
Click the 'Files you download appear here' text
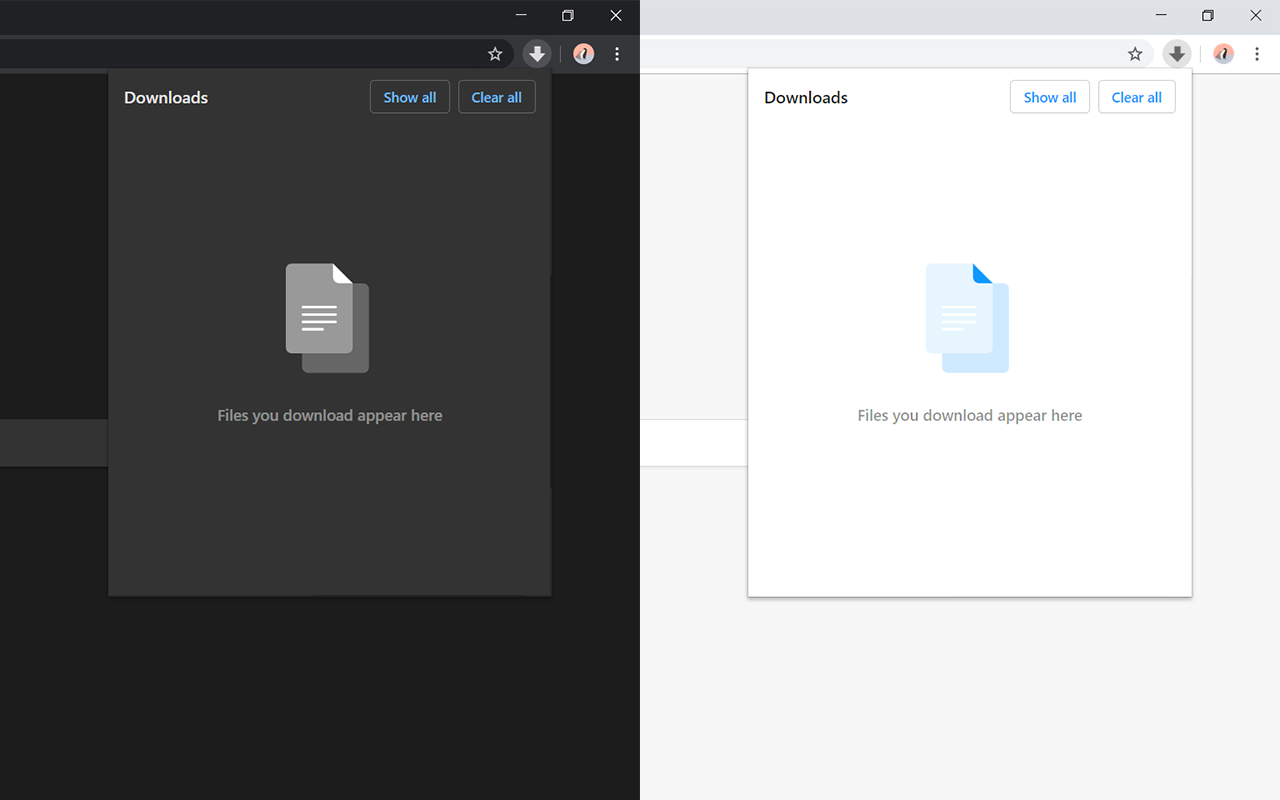pyautogui.click(x=329, y=415)
